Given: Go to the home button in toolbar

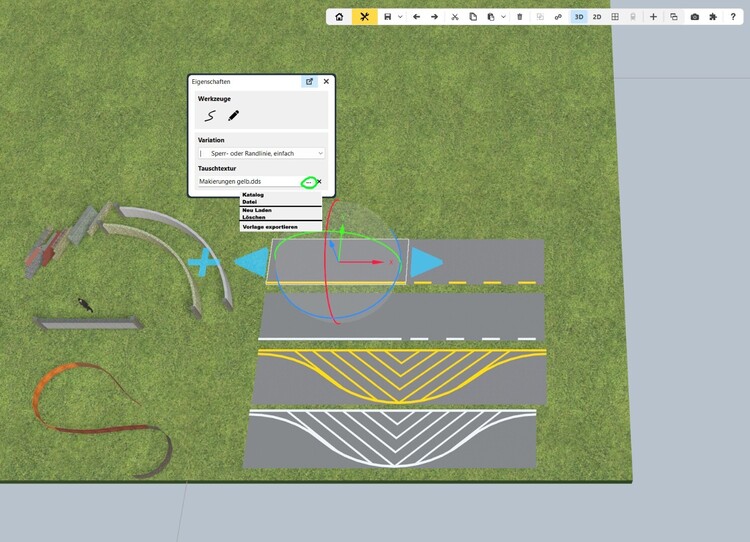Looking at the screenshot, I should point(339,17).
